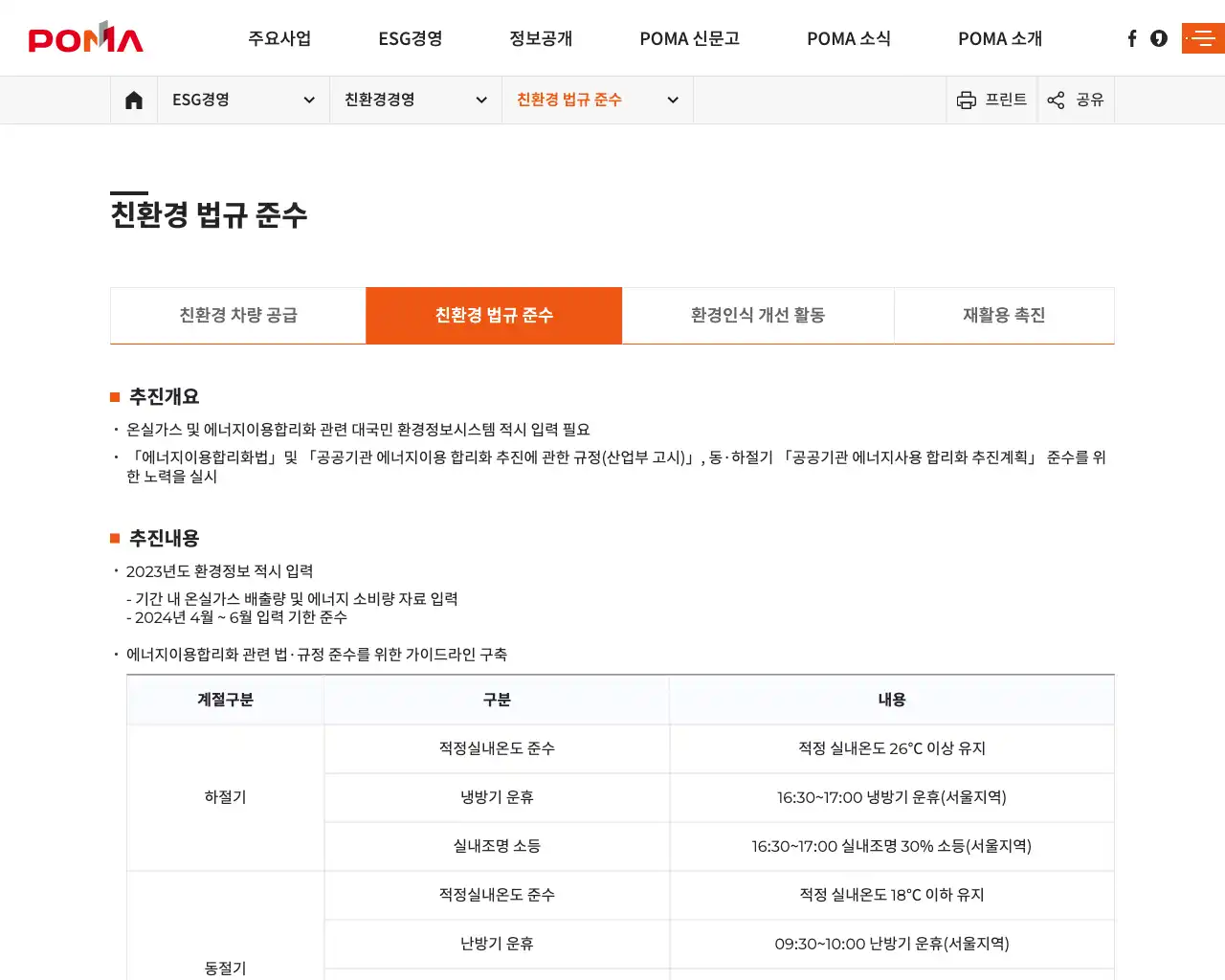Screen dimensions: 1225x980
Task: Click the 실내조명 소등 cell
Action: click(497, 846)
